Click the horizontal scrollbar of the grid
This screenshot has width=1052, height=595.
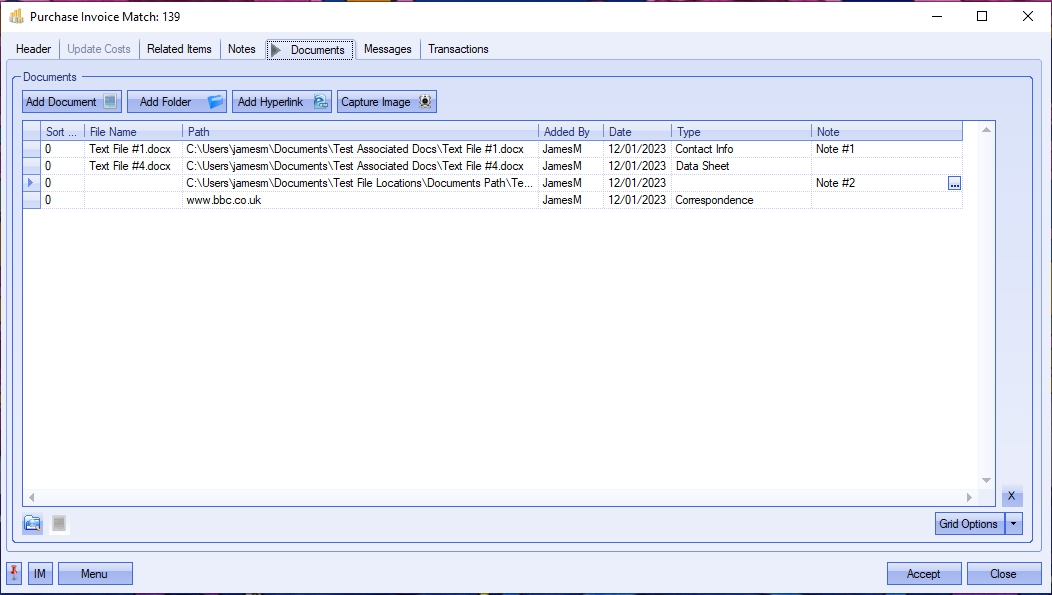(x=500, y=497)
